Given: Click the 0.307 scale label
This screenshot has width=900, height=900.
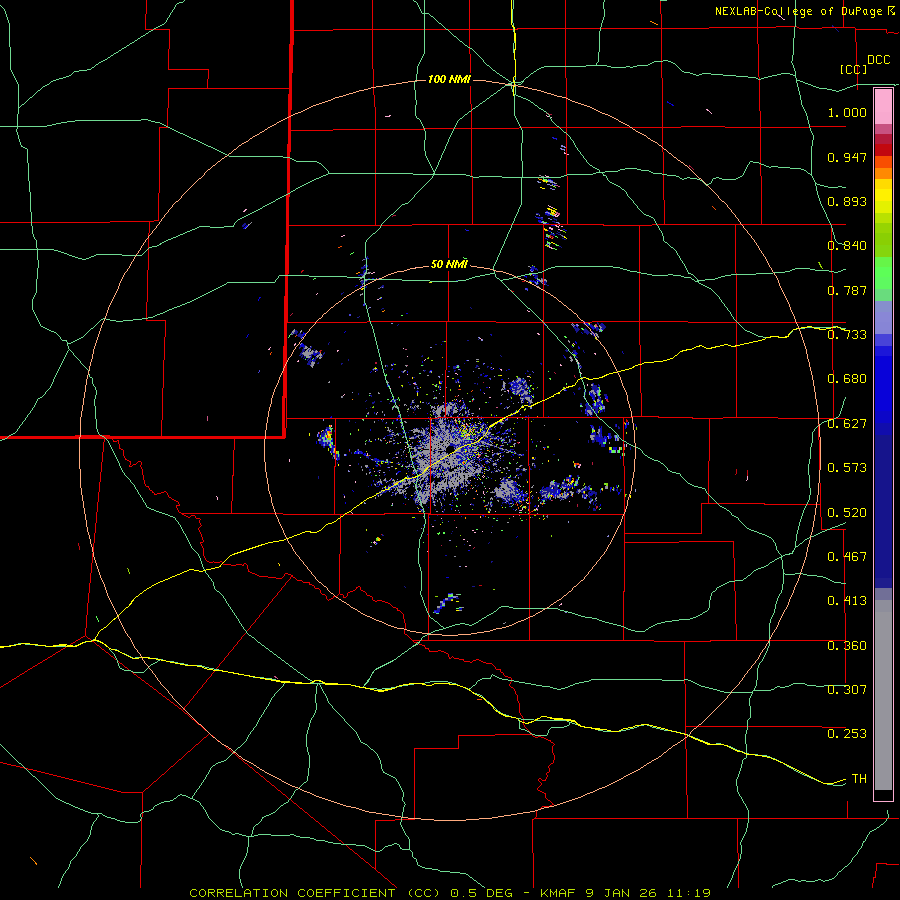Looking at the screenshot, I should click(x=847, y=690).
